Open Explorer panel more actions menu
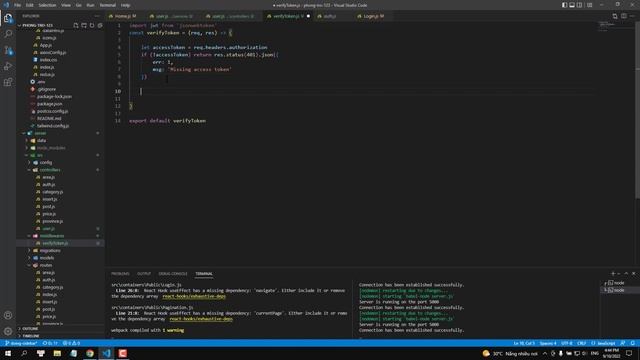The height and width of the screenshot is (360, 640). tap(97, 16)
